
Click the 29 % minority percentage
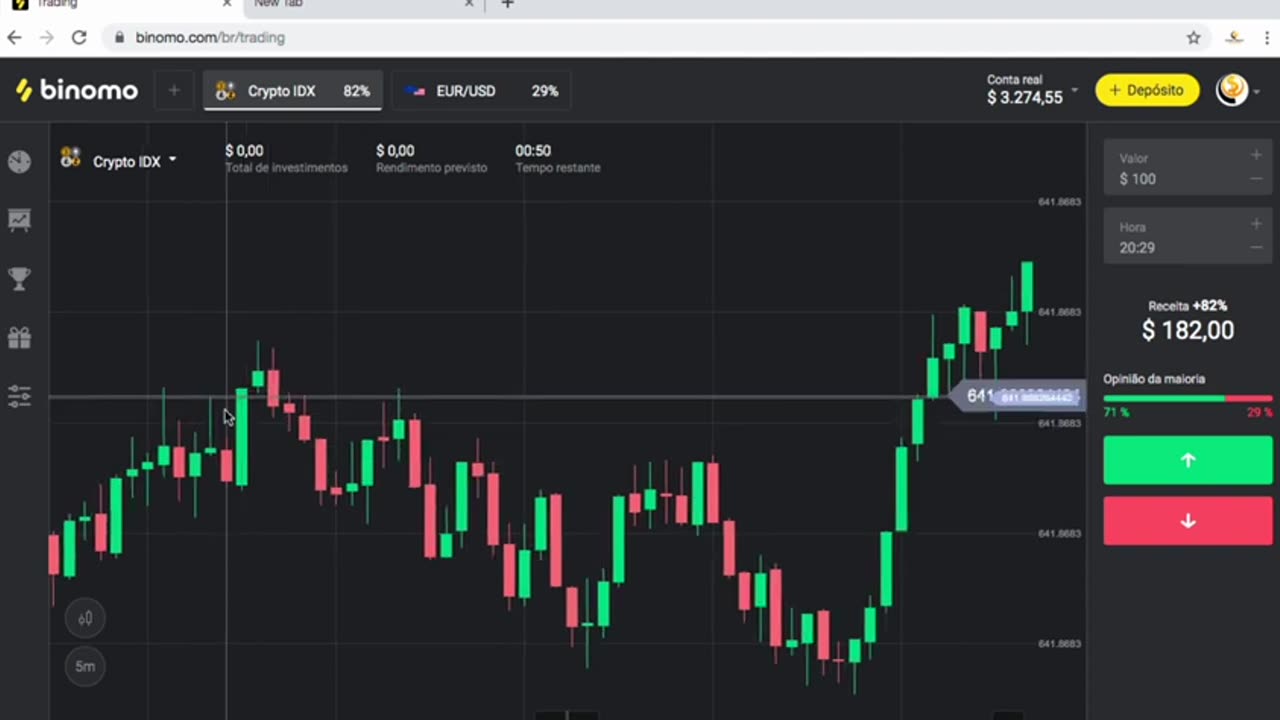[x=1260, y=412]
